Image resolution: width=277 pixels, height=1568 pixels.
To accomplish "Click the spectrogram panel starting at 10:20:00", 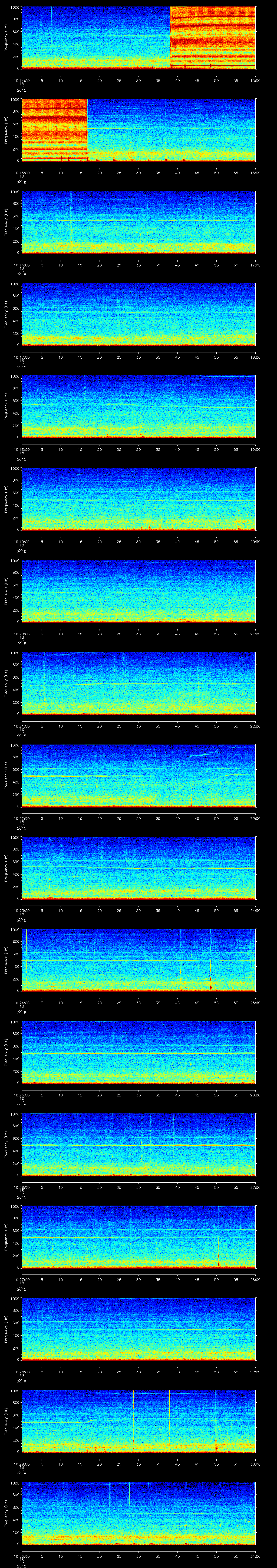I will (139, 591).
